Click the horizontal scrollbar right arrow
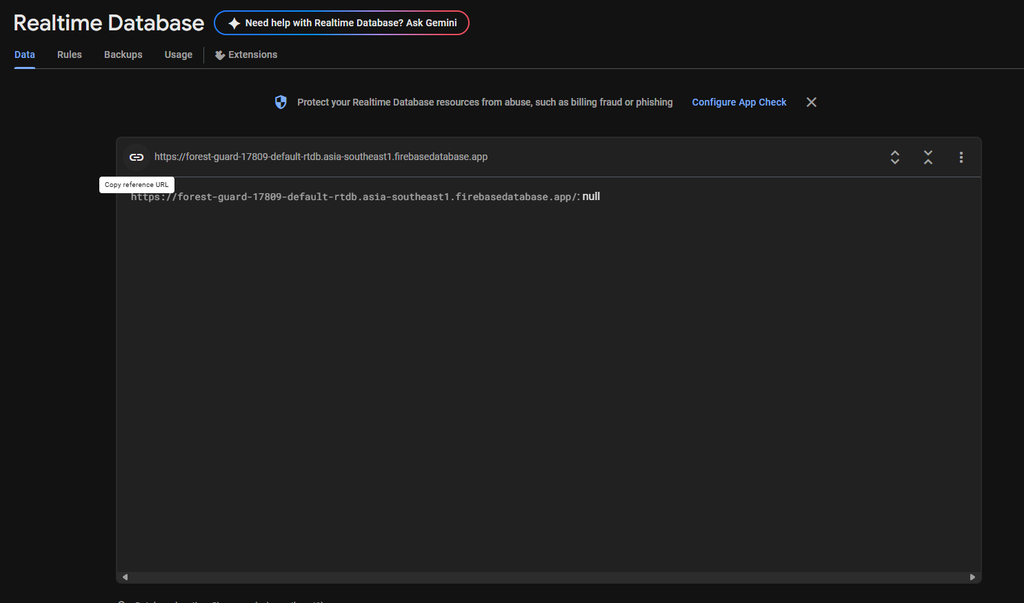 [972, 577]
